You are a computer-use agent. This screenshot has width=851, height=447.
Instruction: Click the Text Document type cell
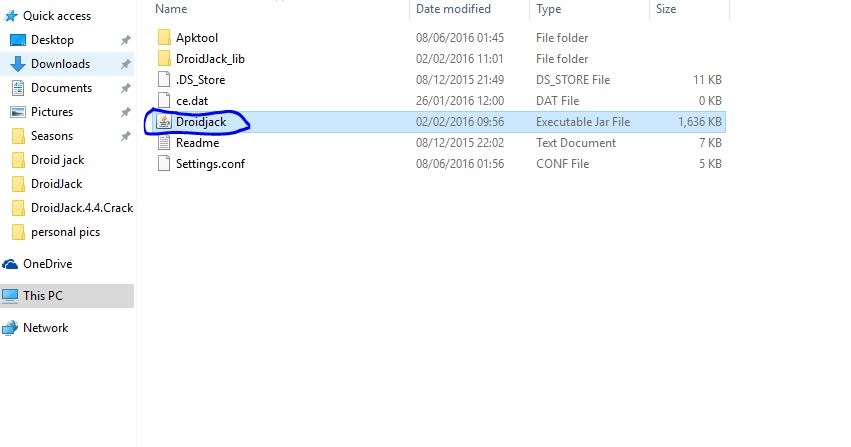pos(576,143)
